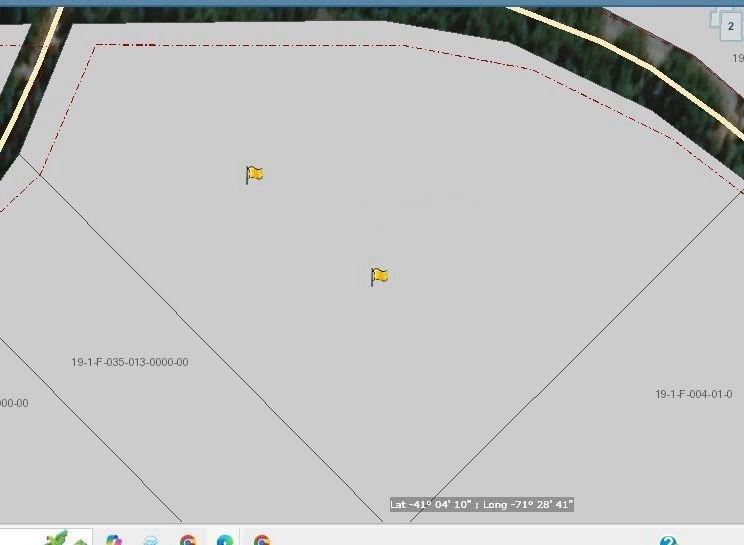Click the green bird-shaped taskbar icon
Image resolution: width=744 pixels, height=545 pixels.
tap(56, 539)
